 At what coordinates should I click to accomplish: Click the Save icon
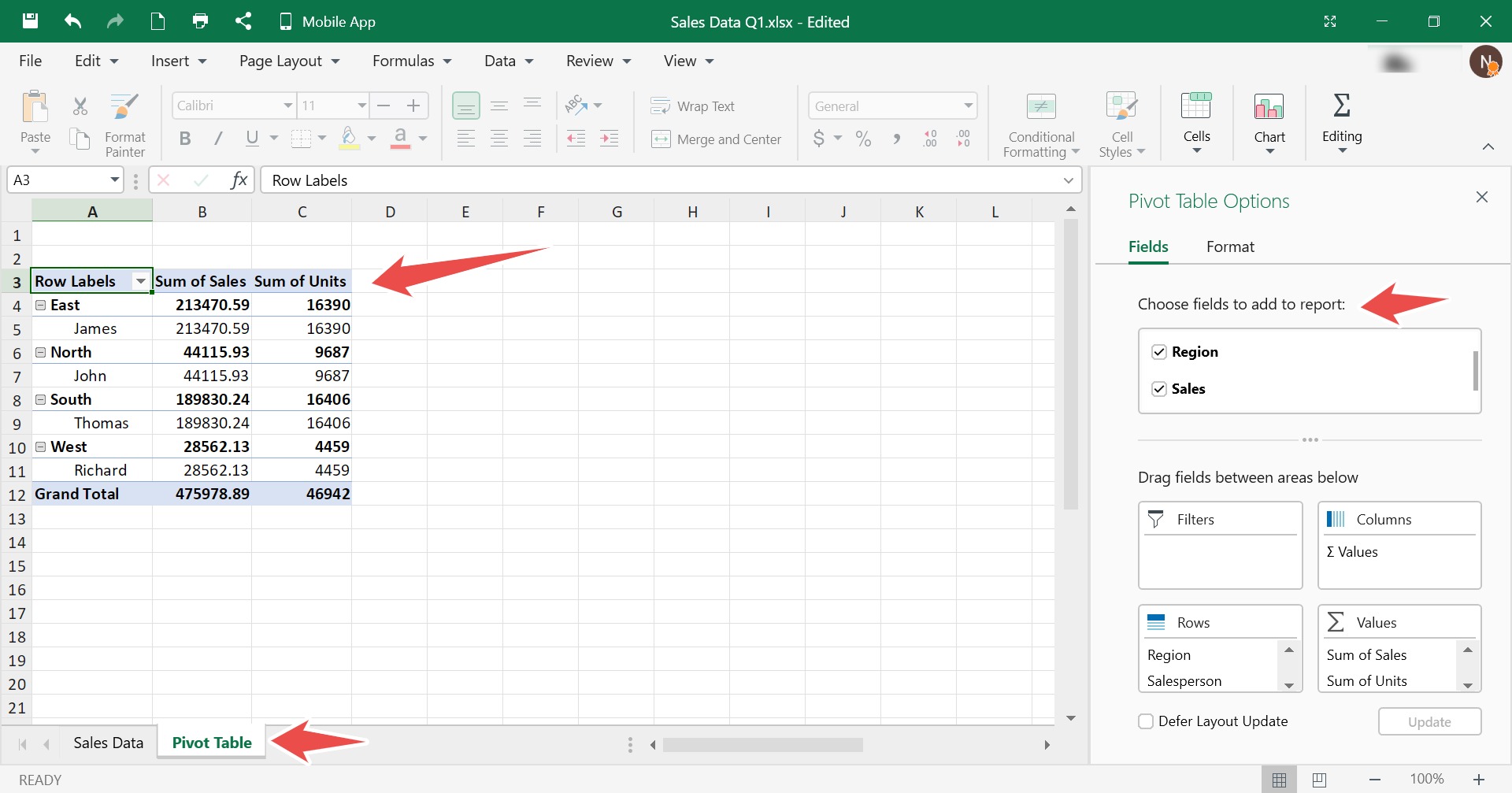[30, 21]
